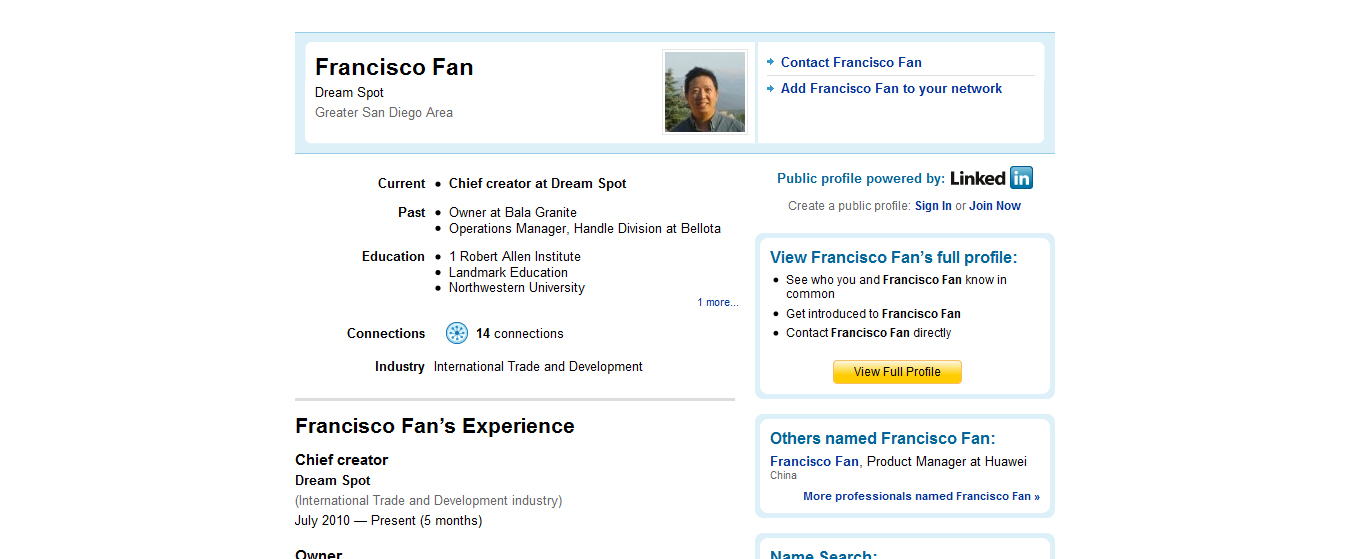Click the '14 connections' text
Viewport: 1347px width, 559px height.
[519, 334]
